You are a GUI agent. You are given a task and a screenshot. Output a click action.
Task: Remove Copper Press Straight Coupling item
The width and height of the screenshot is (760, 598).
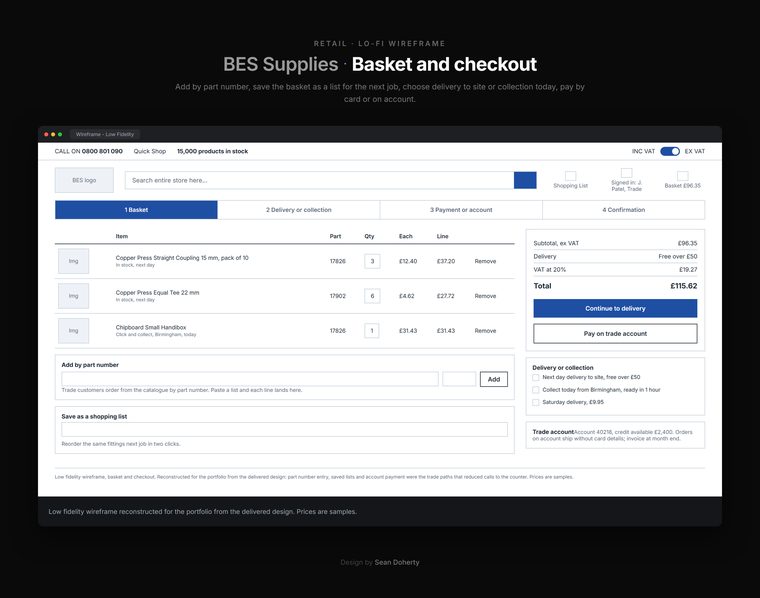[x=485, y=261]
